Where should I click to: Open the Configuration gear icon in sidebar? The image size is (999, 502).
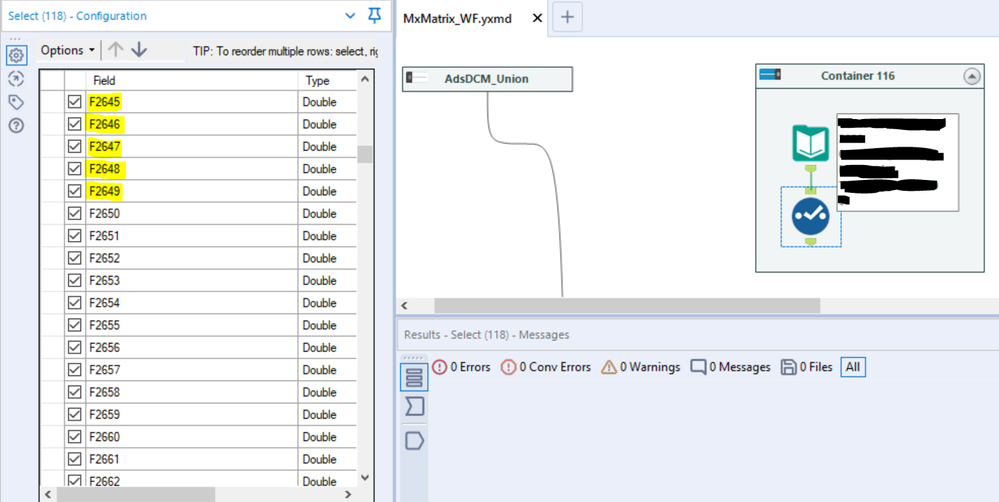pyautogui.click(x=16, y=56)
